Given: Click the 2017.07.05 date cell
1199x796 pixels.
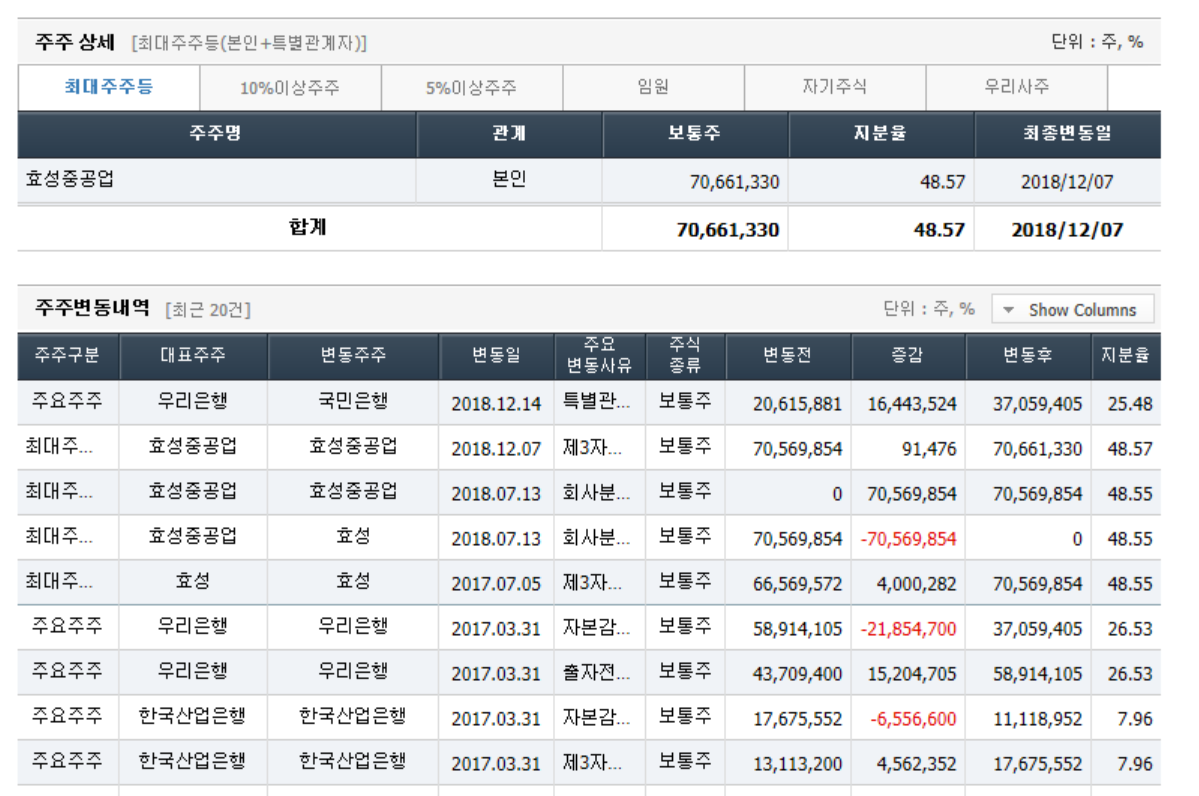Looking at the screenshot, I should click(496, 584).
